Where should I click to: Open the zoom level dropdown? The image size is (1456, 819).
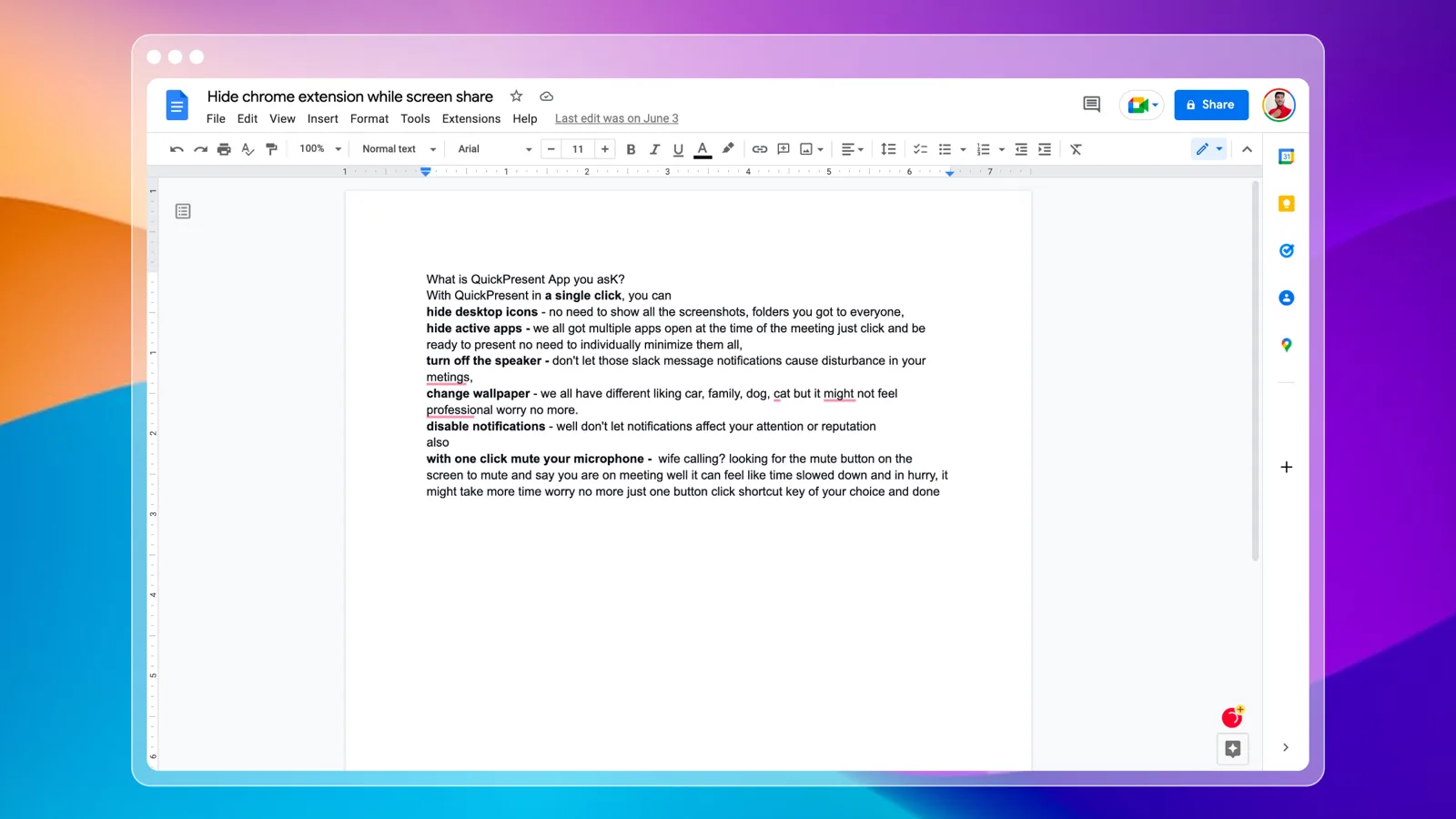click(x=320, y=149)
